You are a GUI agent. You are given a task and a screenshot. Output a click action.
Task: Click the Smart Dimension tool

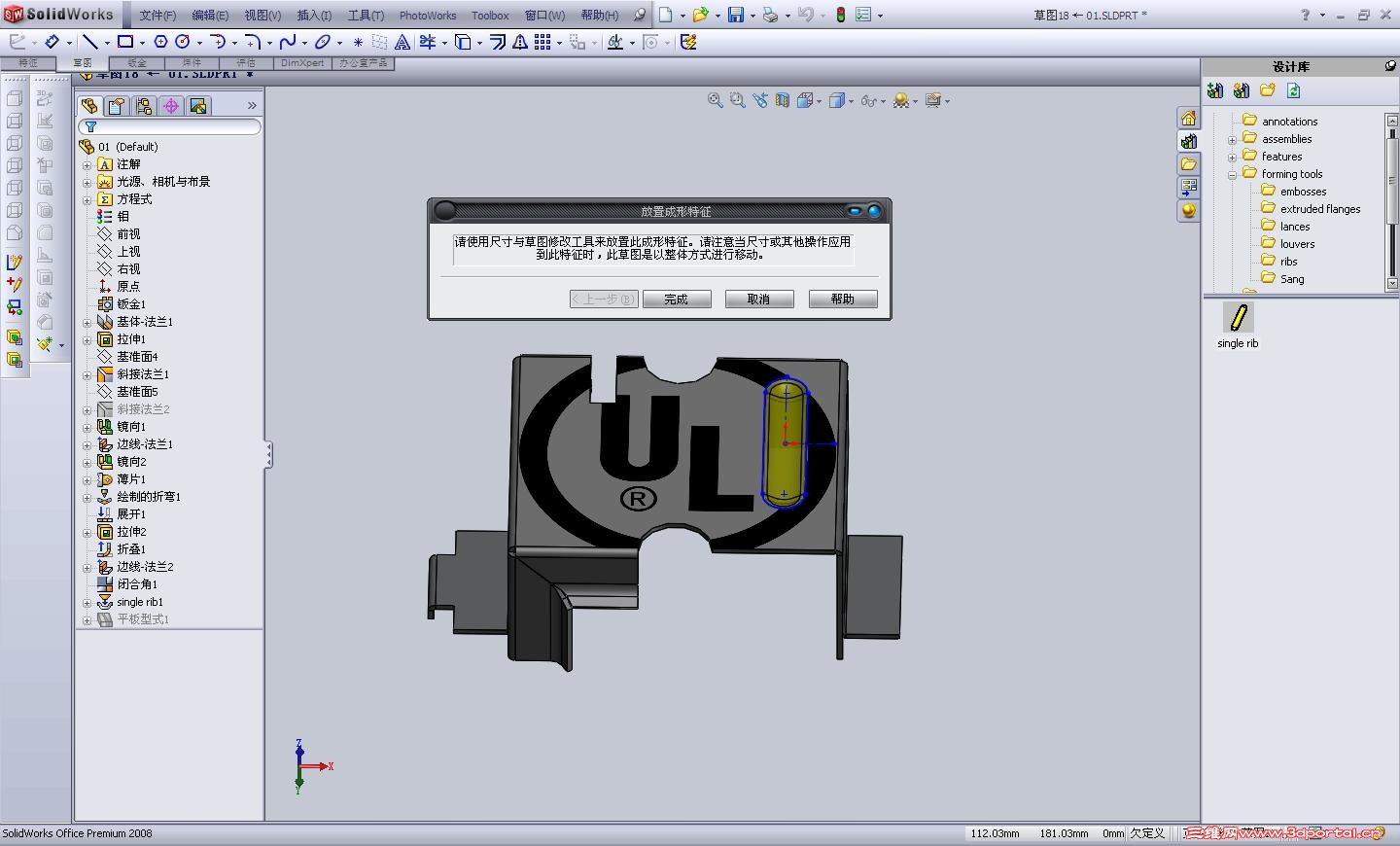52,42
